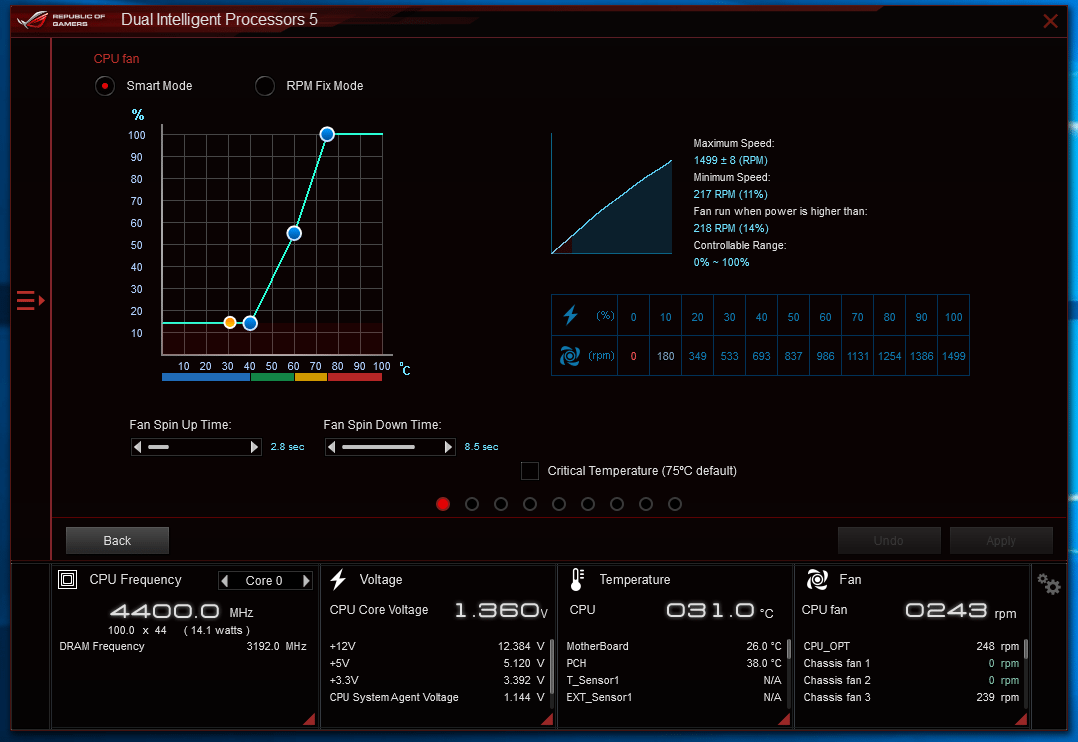The image size is (1078, 742).
Task: Select Smart Mode radio button
Action: 104,86
